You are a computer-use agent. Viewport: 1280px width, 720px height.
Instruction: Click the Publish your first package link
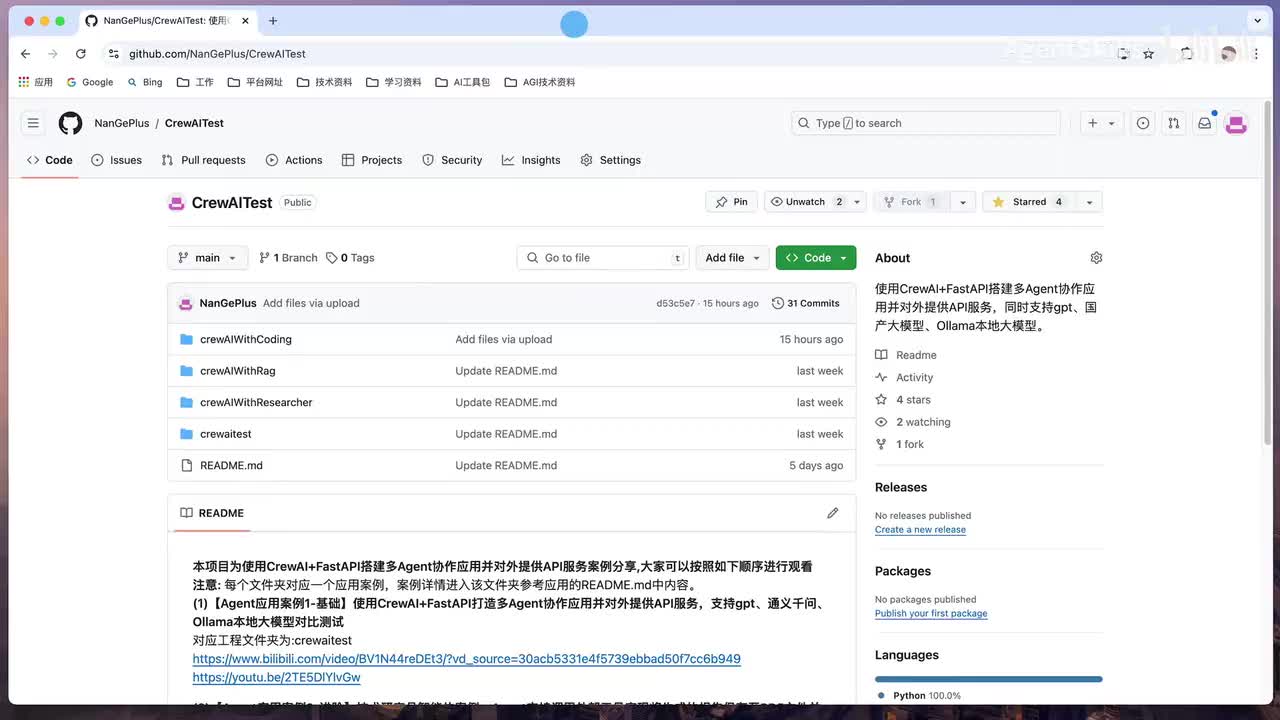931,614
